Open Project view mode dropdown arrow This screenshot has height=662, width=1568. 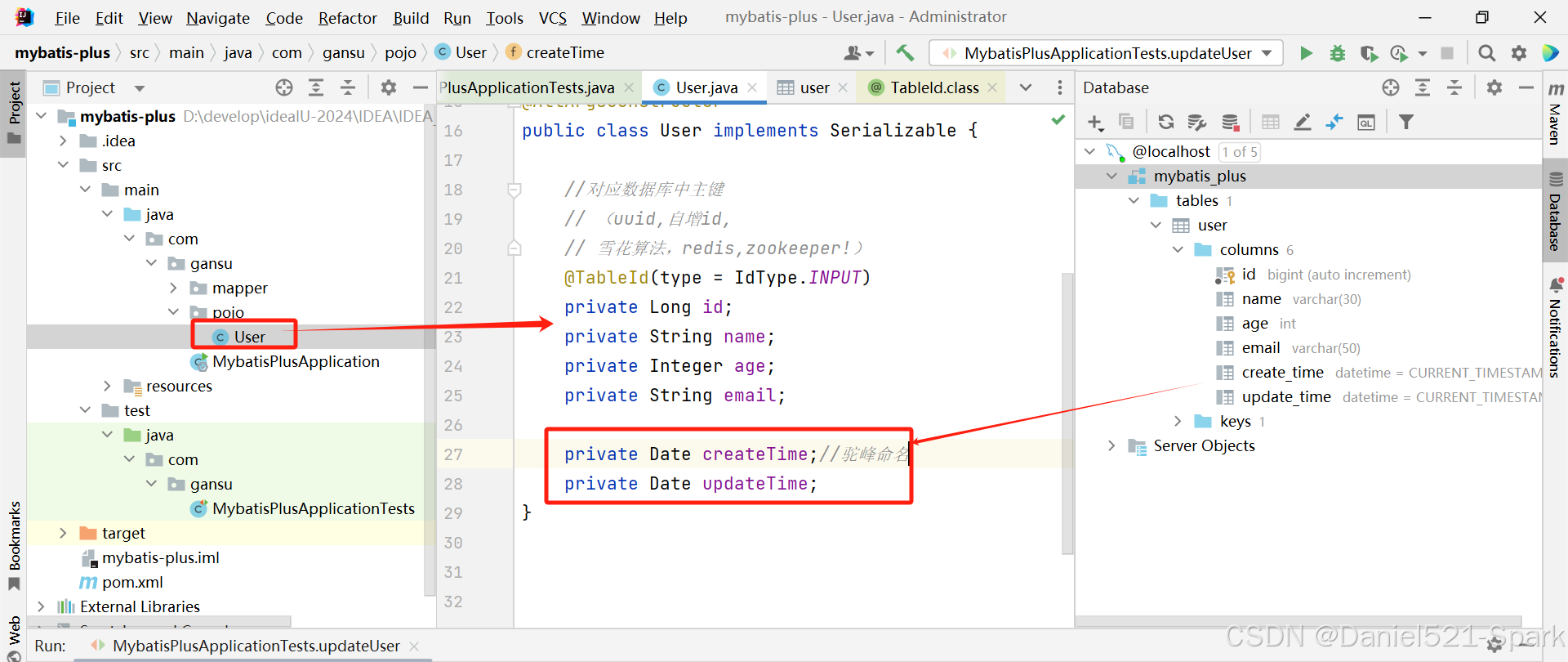[x=140, y=88]
